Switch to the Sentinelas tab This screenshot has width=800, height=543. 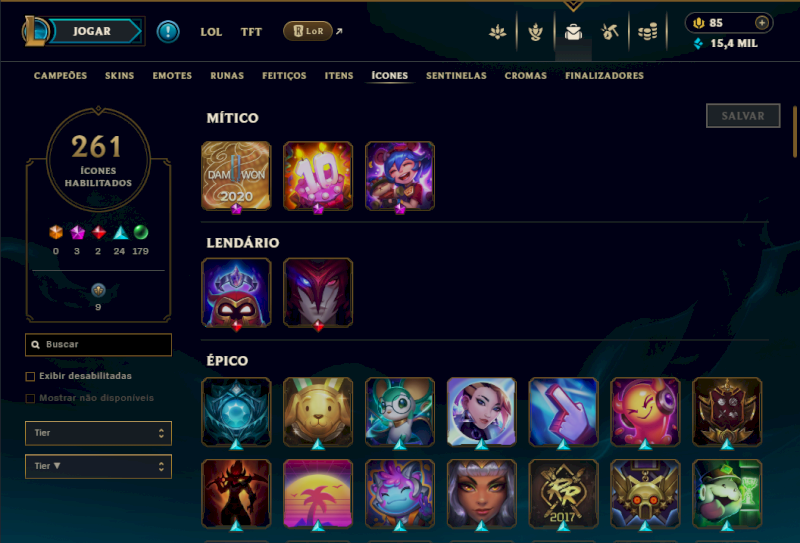tap(456, 76)
